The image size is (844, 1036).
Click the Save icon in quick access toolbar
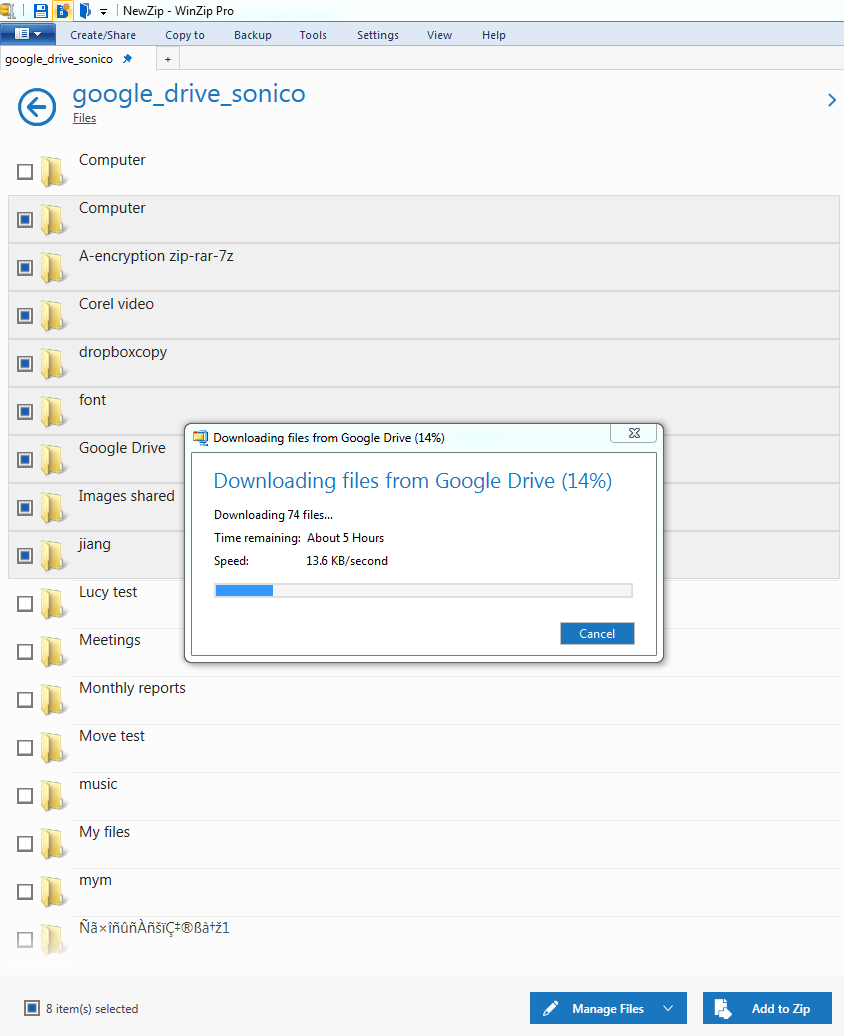pos(40,11)
